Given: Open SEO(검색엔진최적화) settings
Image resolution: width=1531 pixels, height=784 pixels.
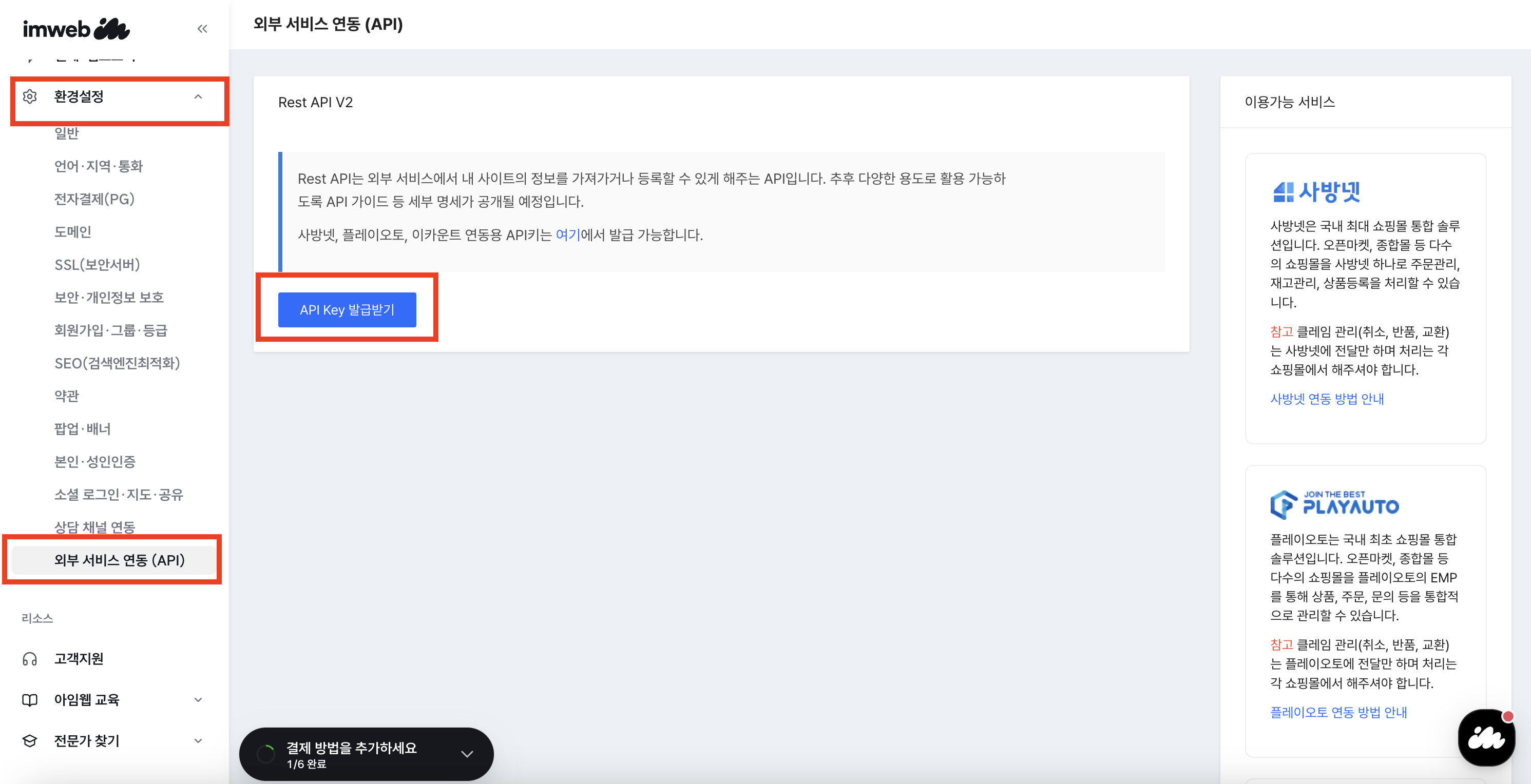Looking at the screenshot, I should click(x=117, y=363).
